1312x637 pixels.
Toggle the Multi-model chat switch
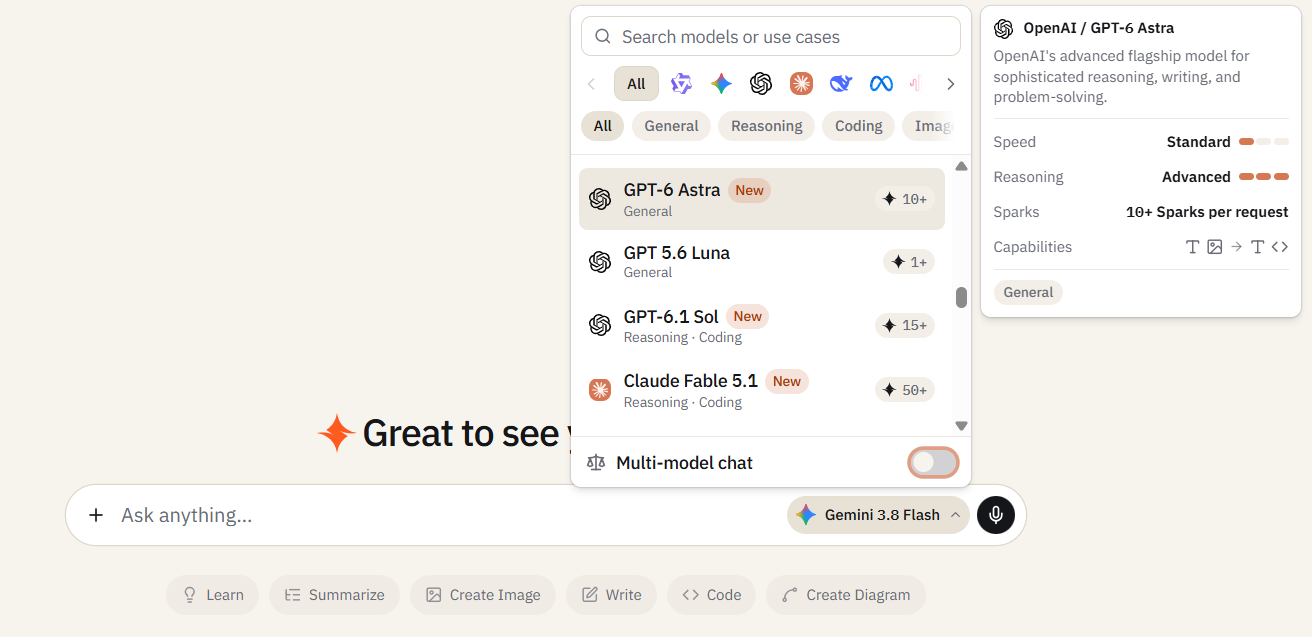pyautogui.click(x=933, y=462)
